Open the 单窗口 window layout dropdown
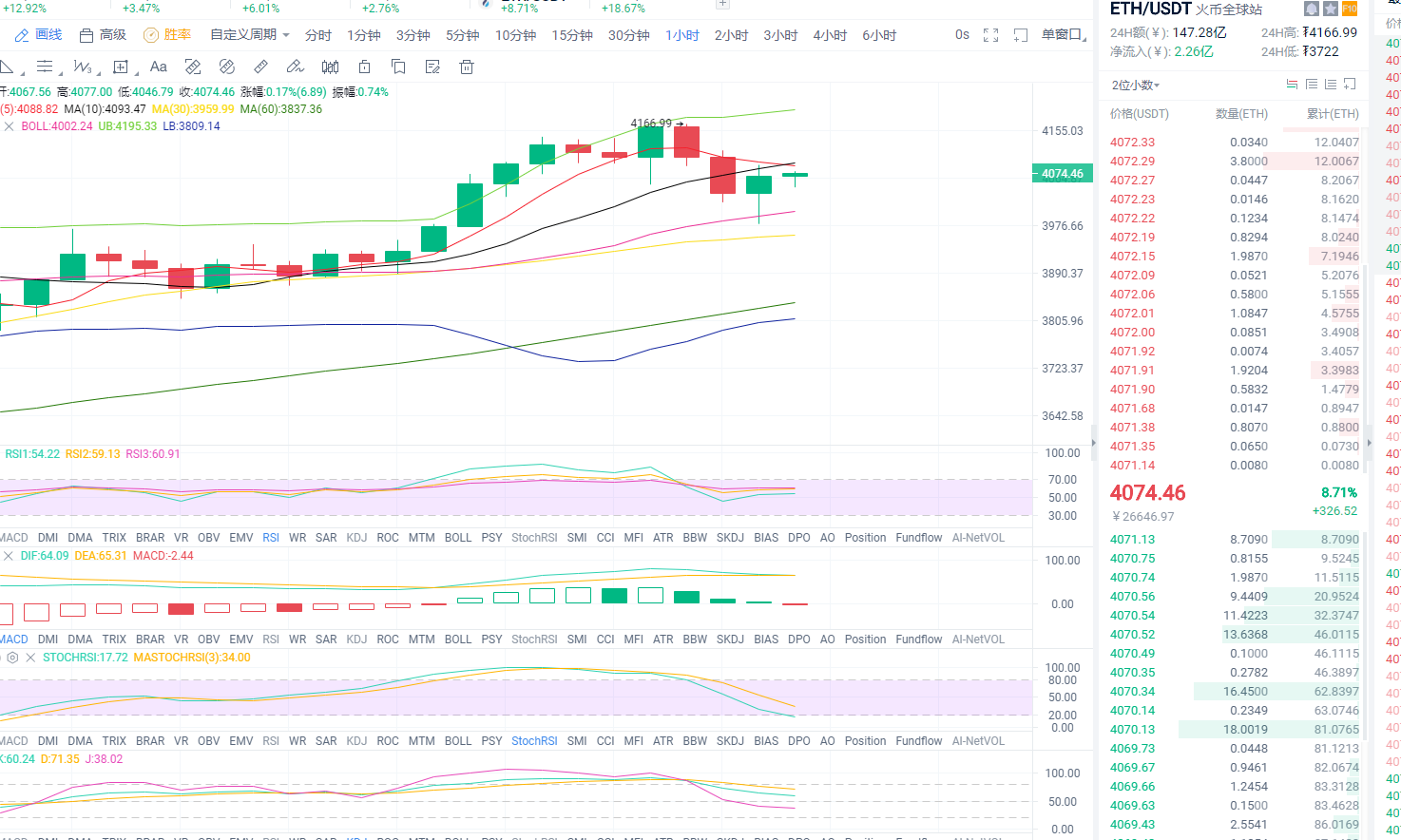This screenshot has width=1401, height=840. pyautogui.click(x=1064, y=35)
